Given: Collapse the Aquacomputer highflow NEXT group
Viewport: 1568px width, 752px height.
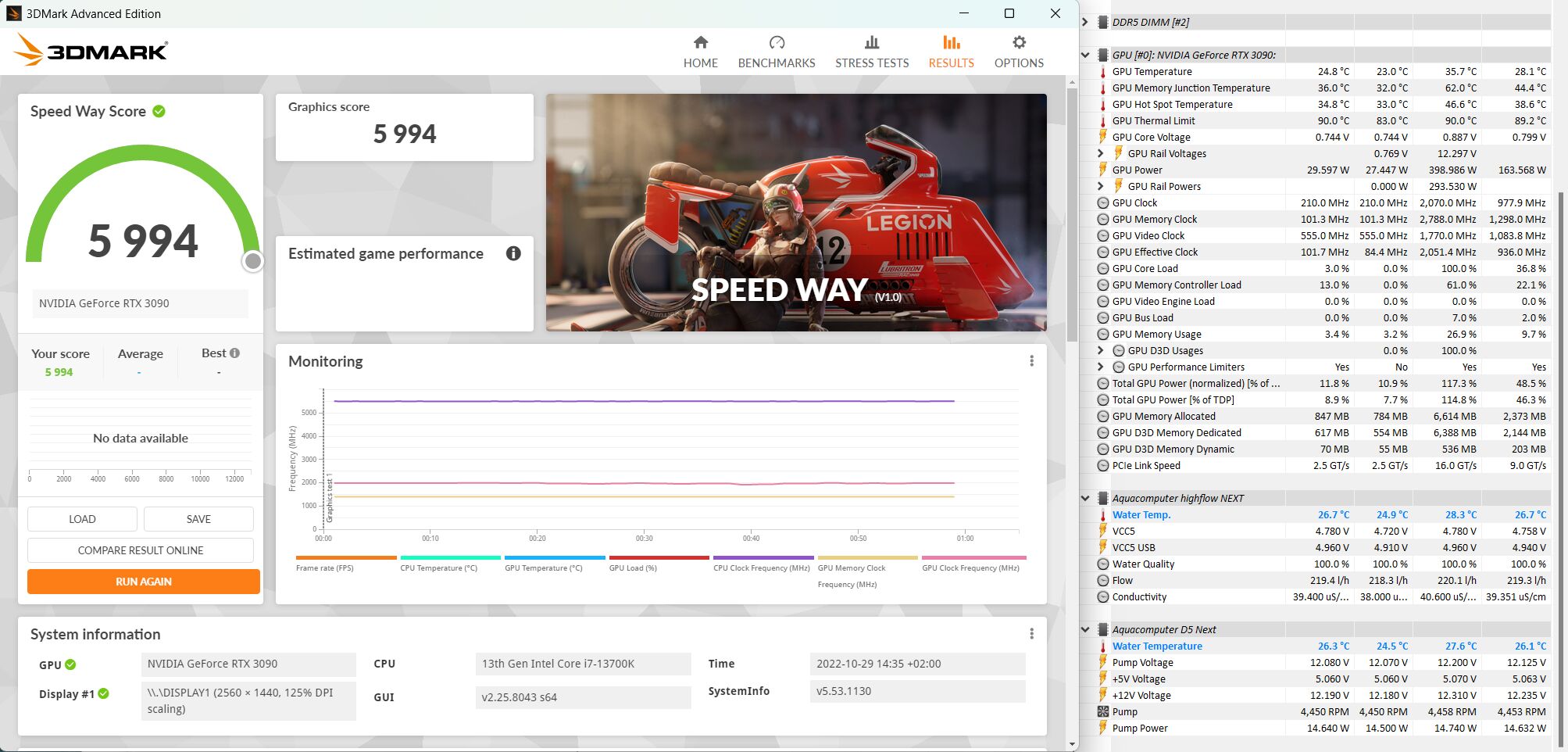Looking at the screenshot, I should click(1085, 498).
